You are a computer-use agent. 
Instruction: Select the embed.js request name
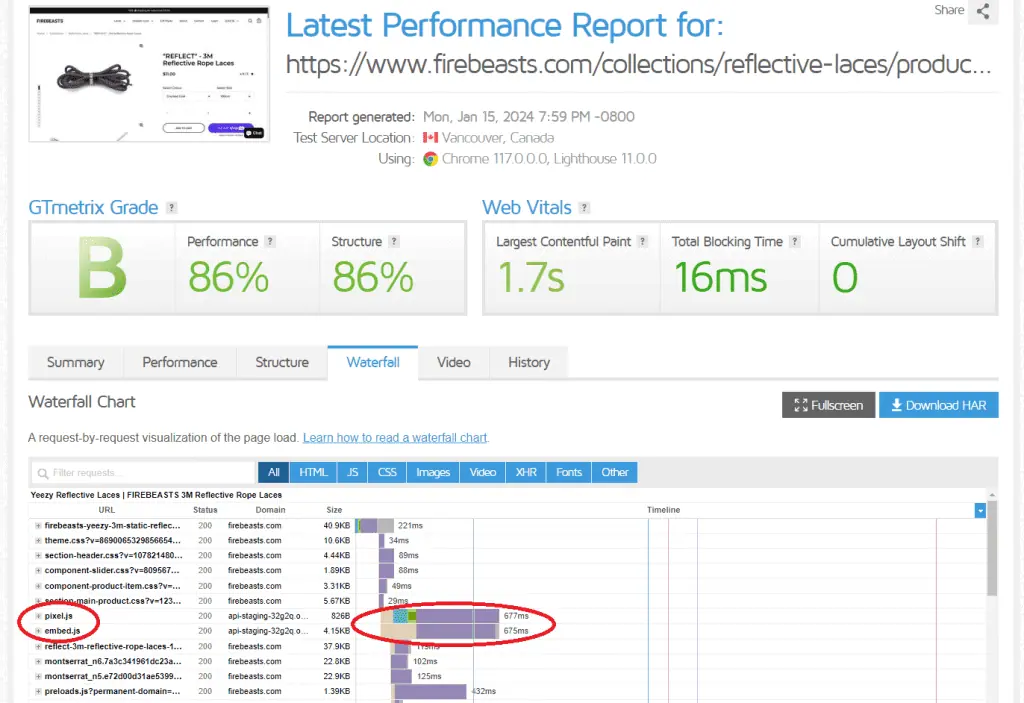tap(63, 631)
